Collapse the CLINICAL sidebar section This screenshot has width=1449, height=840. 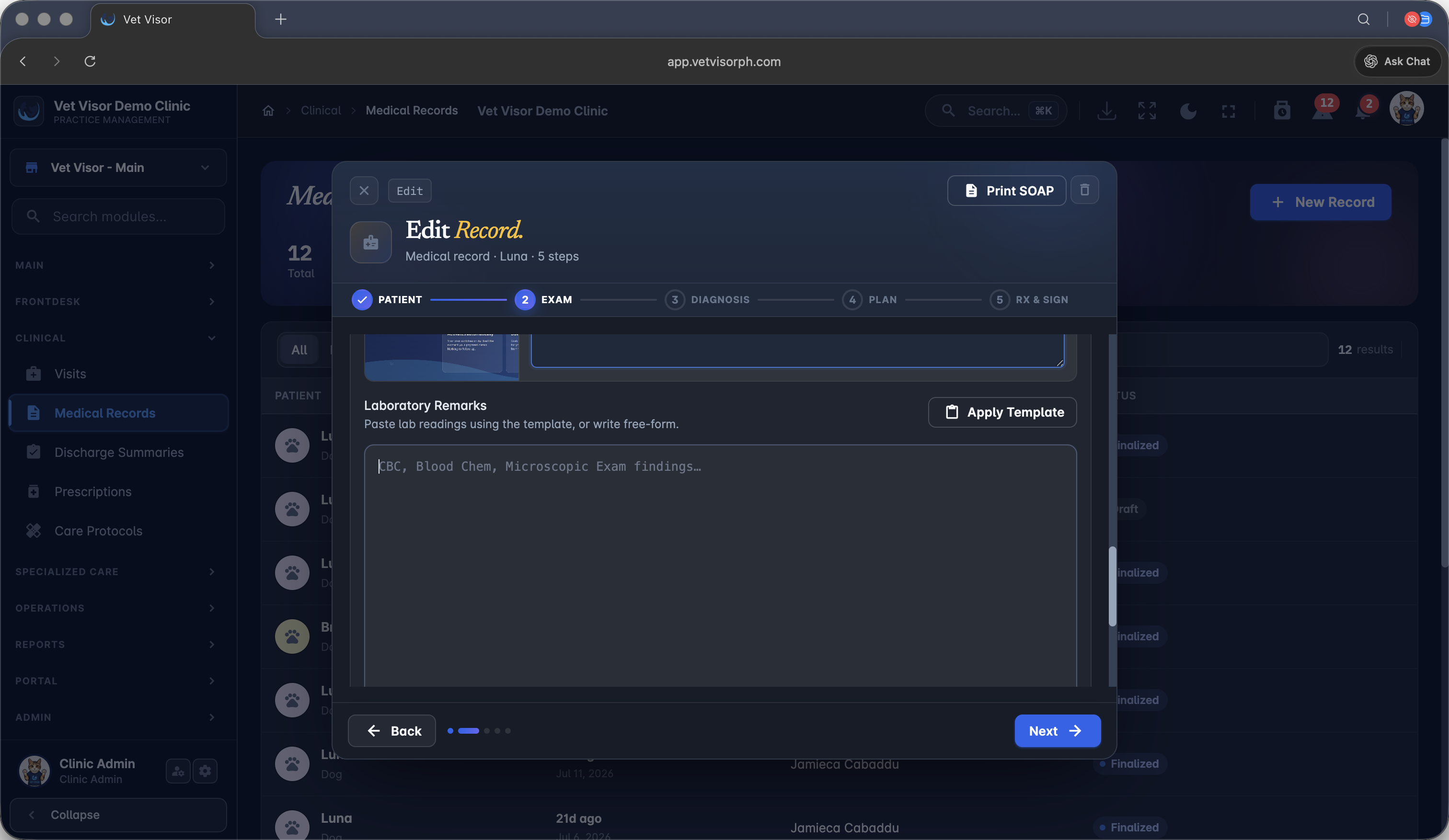pos(115,338)
